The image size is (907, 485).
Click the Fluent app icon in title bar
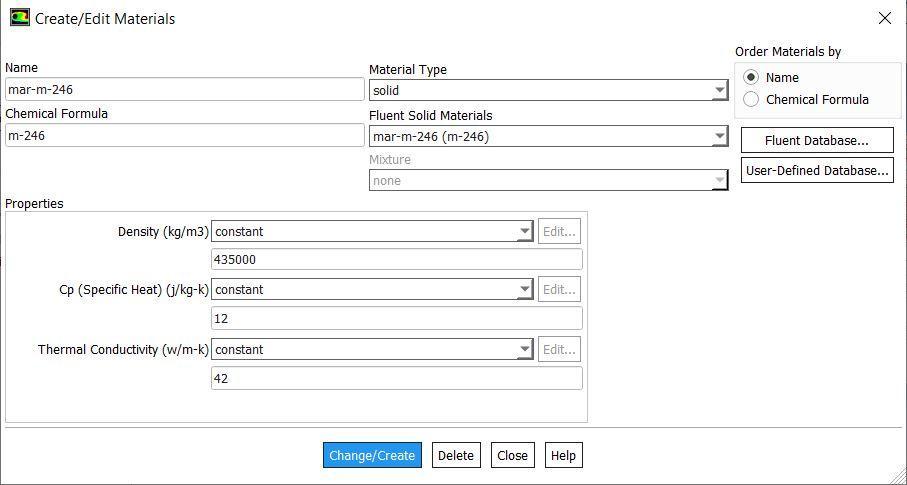tap(20, 18)
